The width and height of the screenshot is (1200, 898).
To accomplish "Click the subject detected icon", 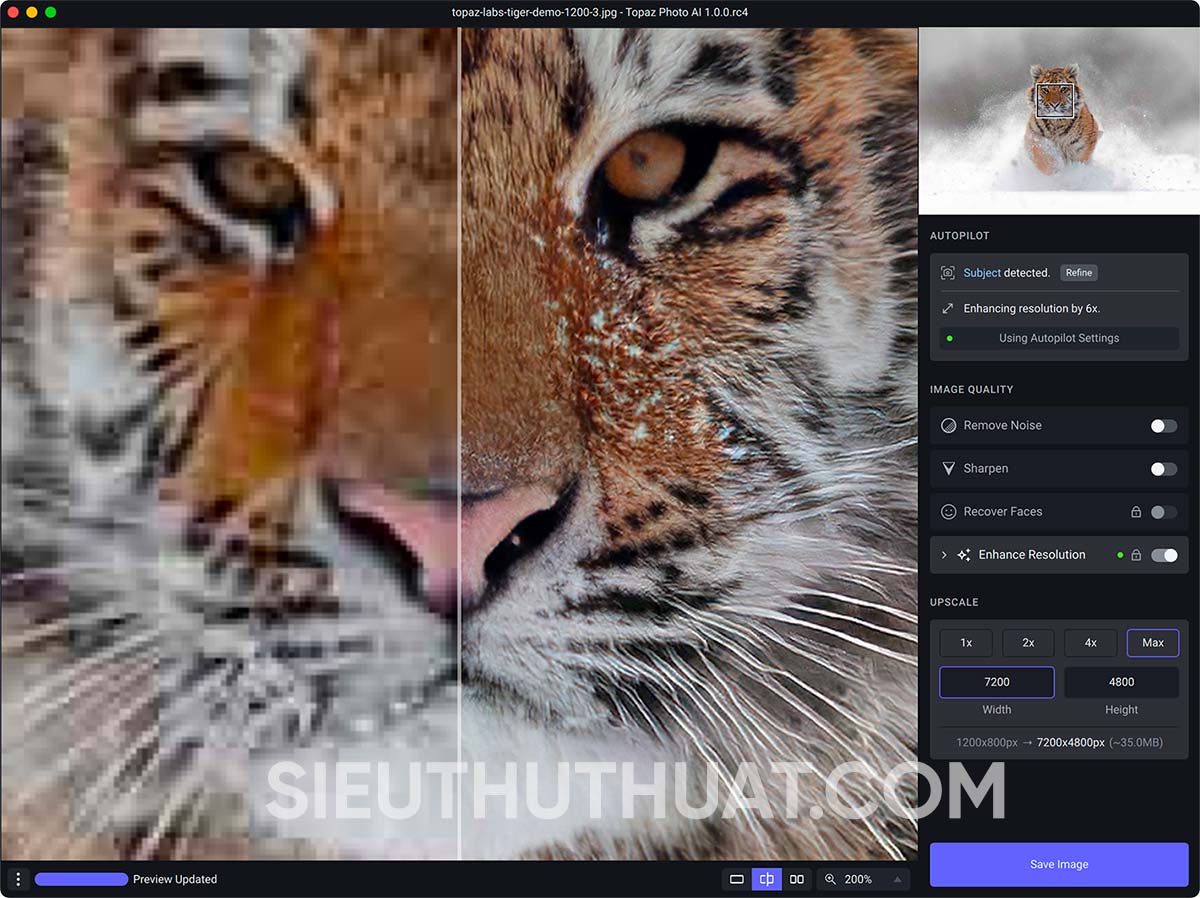I will tap(948, 273).
